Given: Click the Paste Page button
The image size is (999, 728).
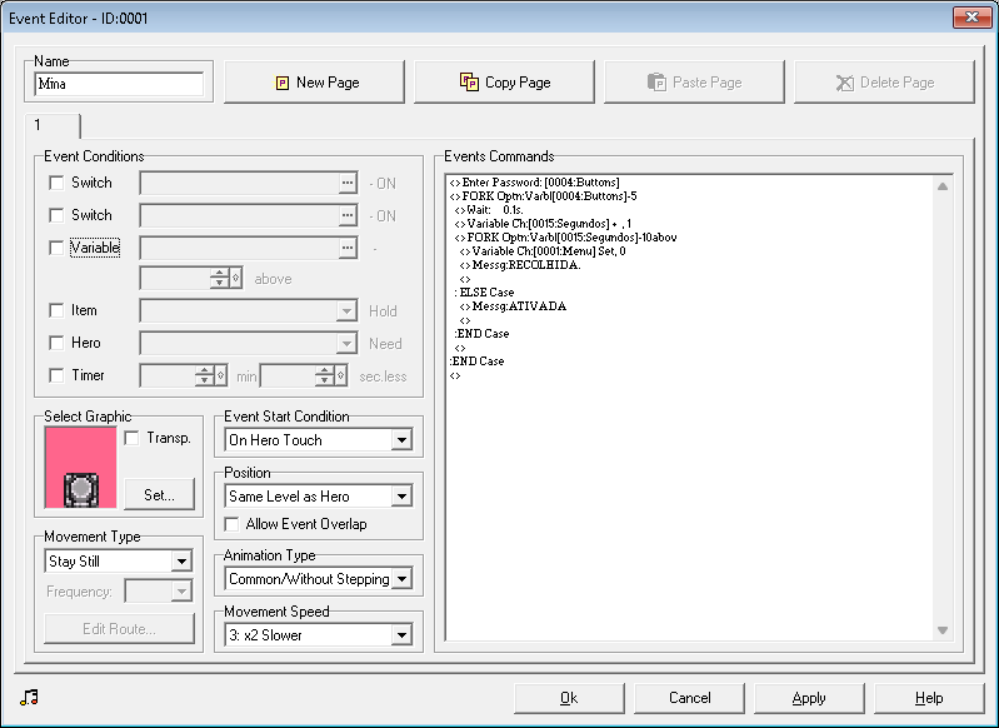Looking at the screenshot, I should tap(694, 82).
